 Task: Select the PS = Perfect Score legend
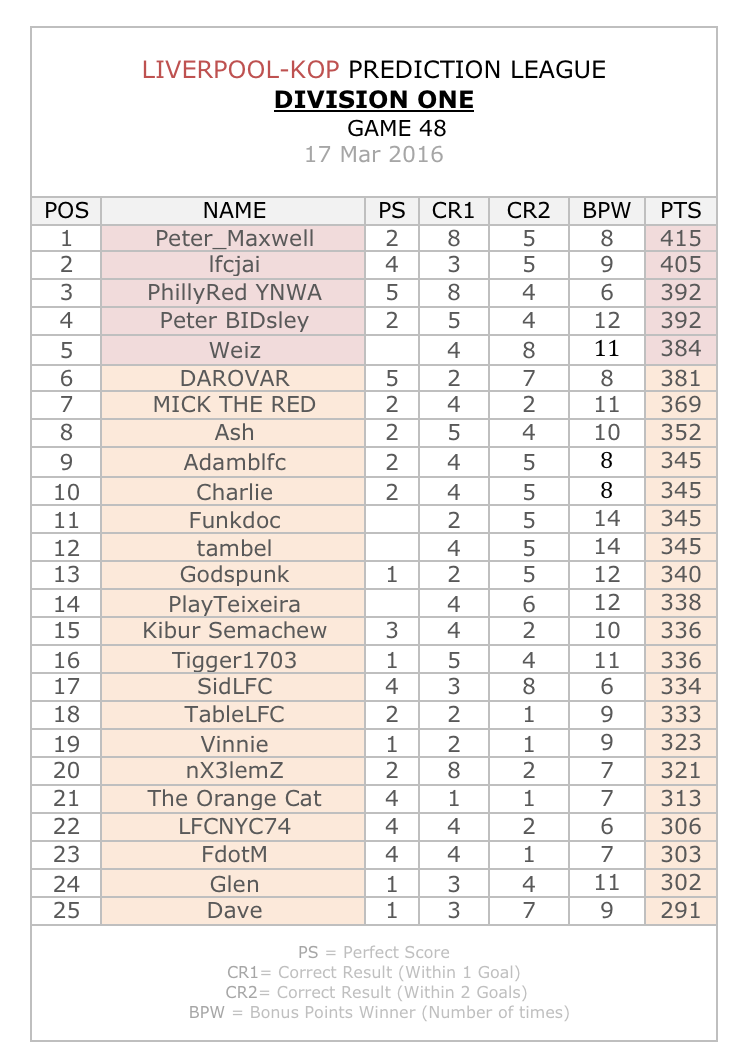374,953
